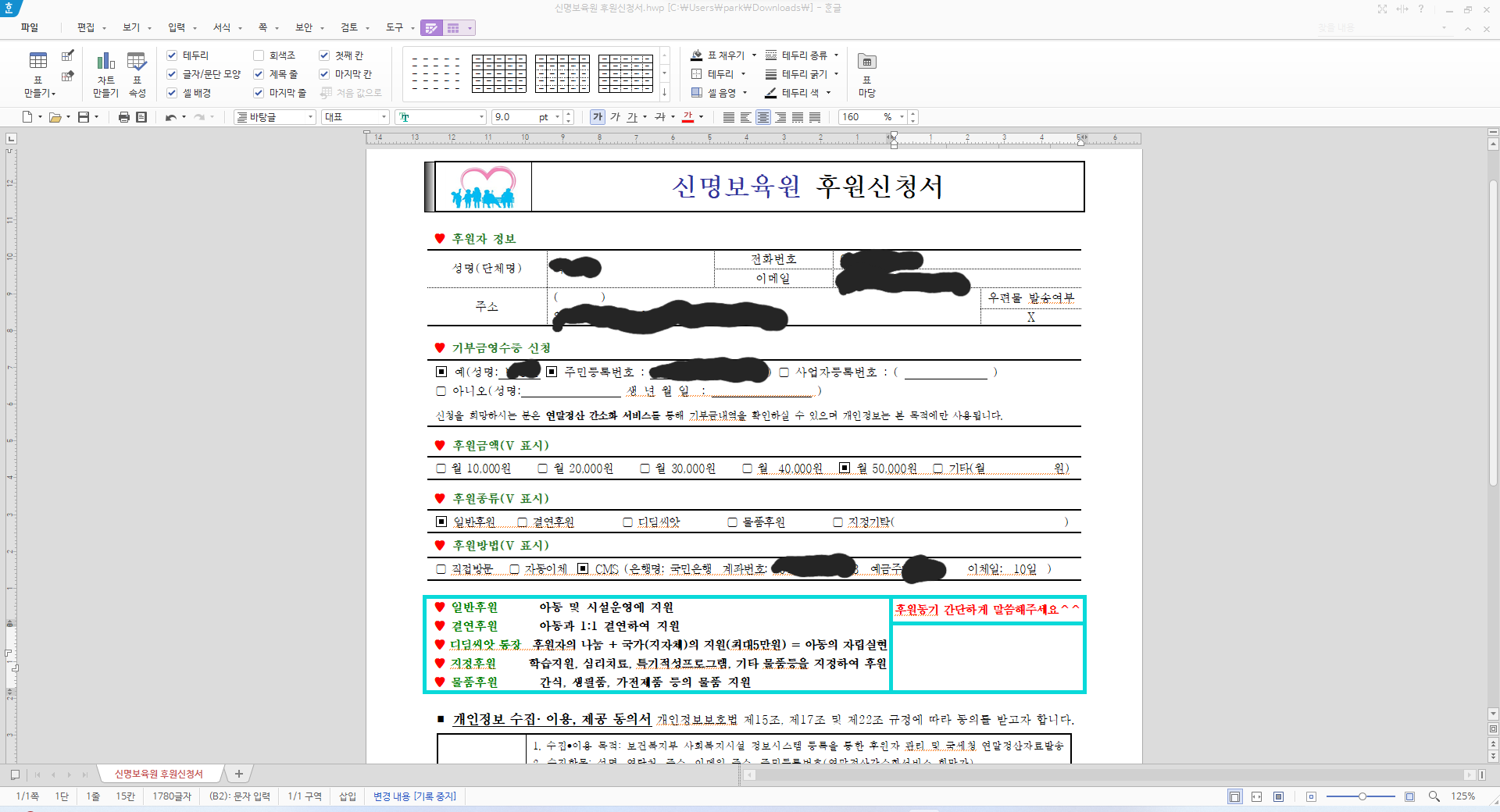Open the 서식 menu
Viewport: 1500px width, 812px height.
click(222, 27)
